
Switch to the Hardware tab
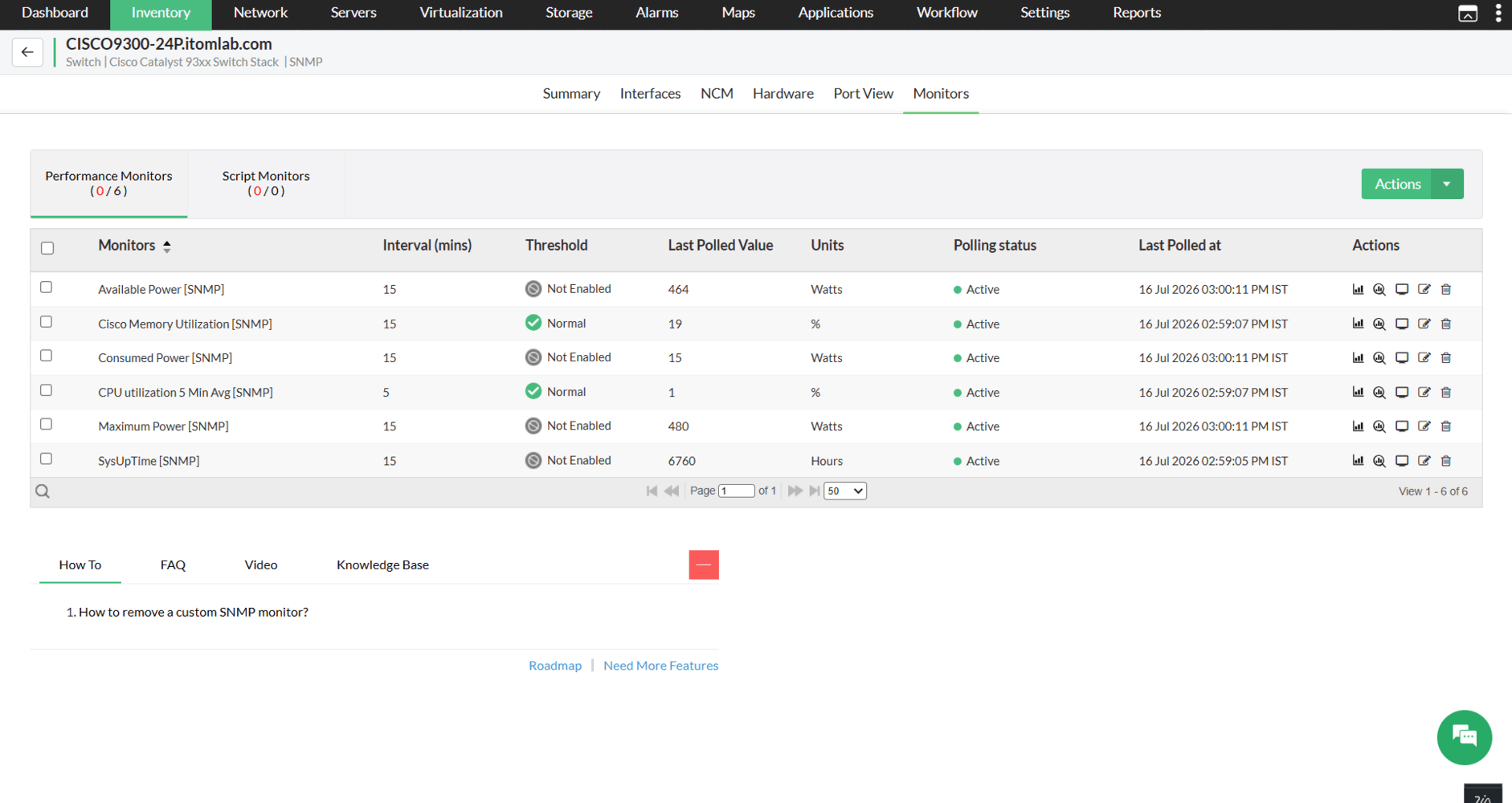783,94
